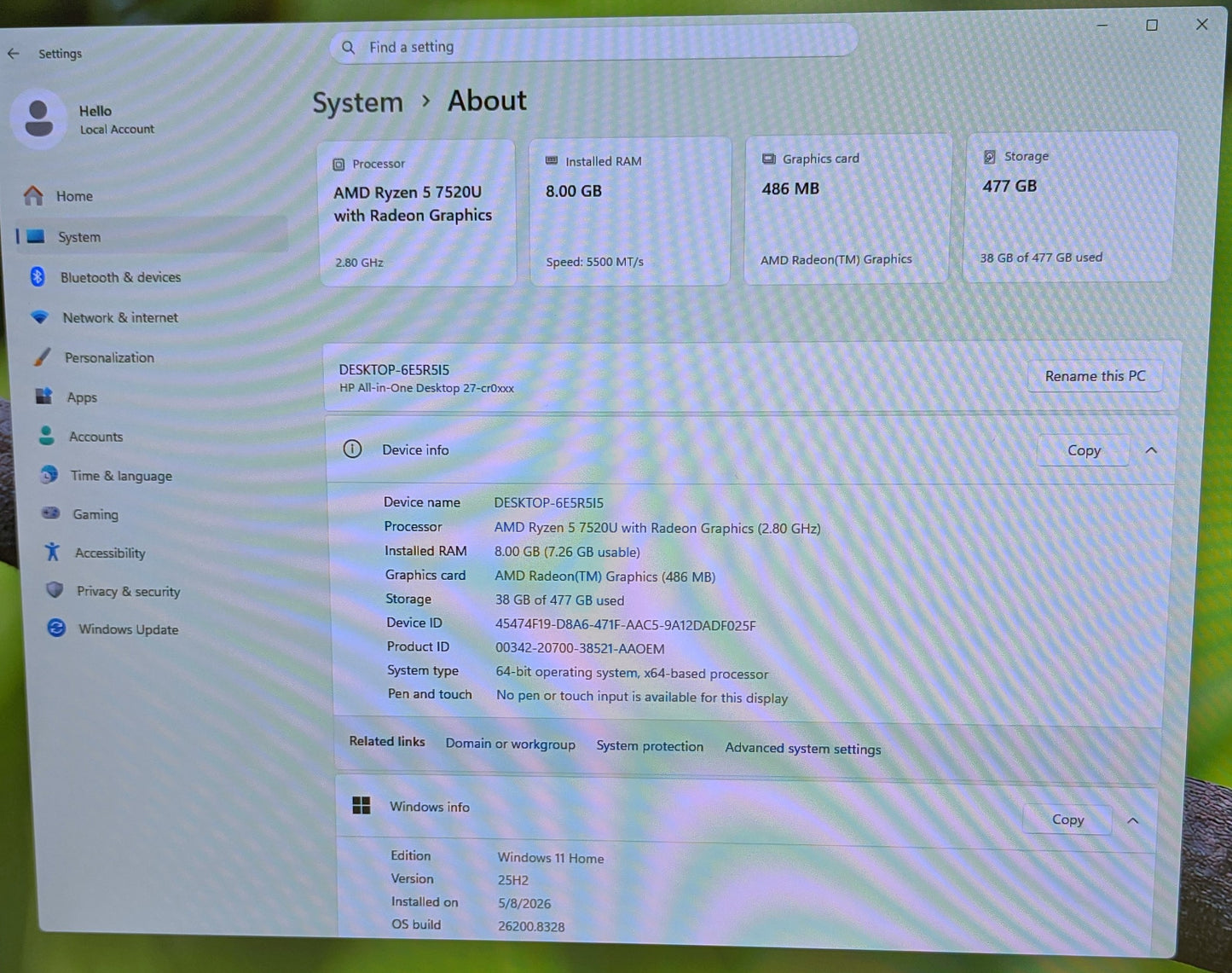Click the Windows logo beside Windows info

coord(362,805)
